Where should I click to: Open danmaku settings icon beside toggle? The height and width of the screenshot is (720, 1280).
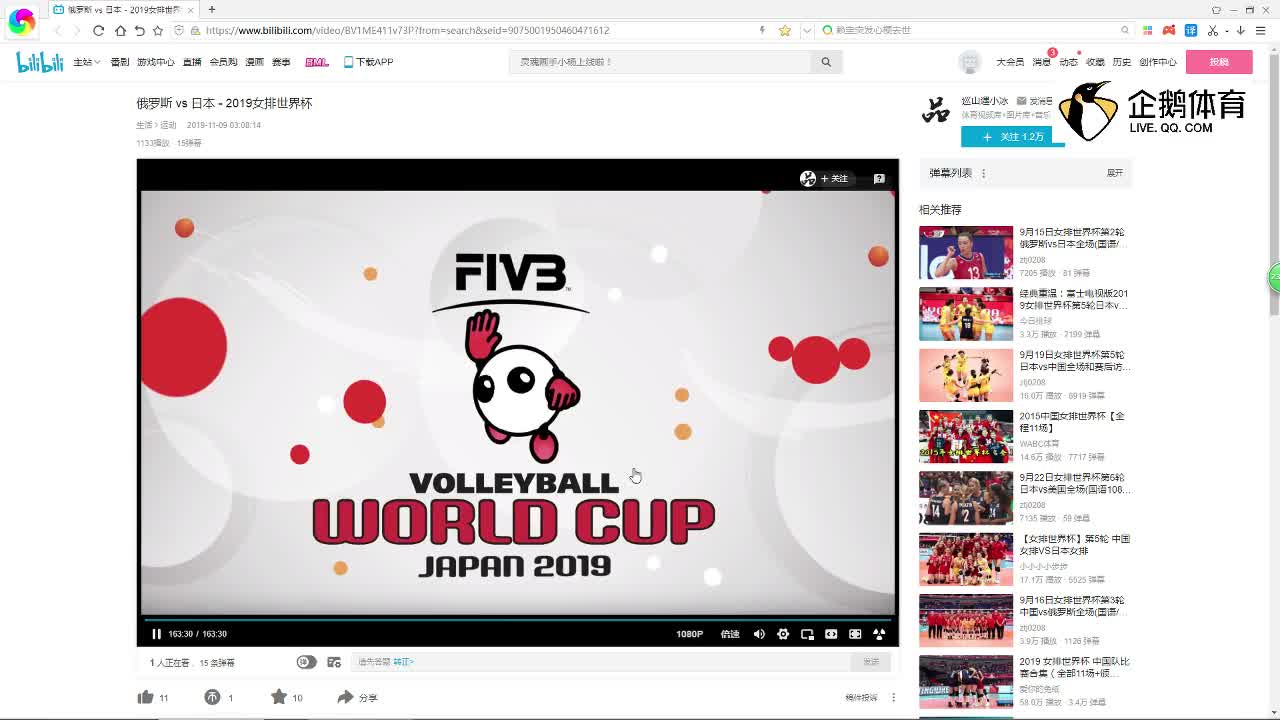click(x=334, y=662)
